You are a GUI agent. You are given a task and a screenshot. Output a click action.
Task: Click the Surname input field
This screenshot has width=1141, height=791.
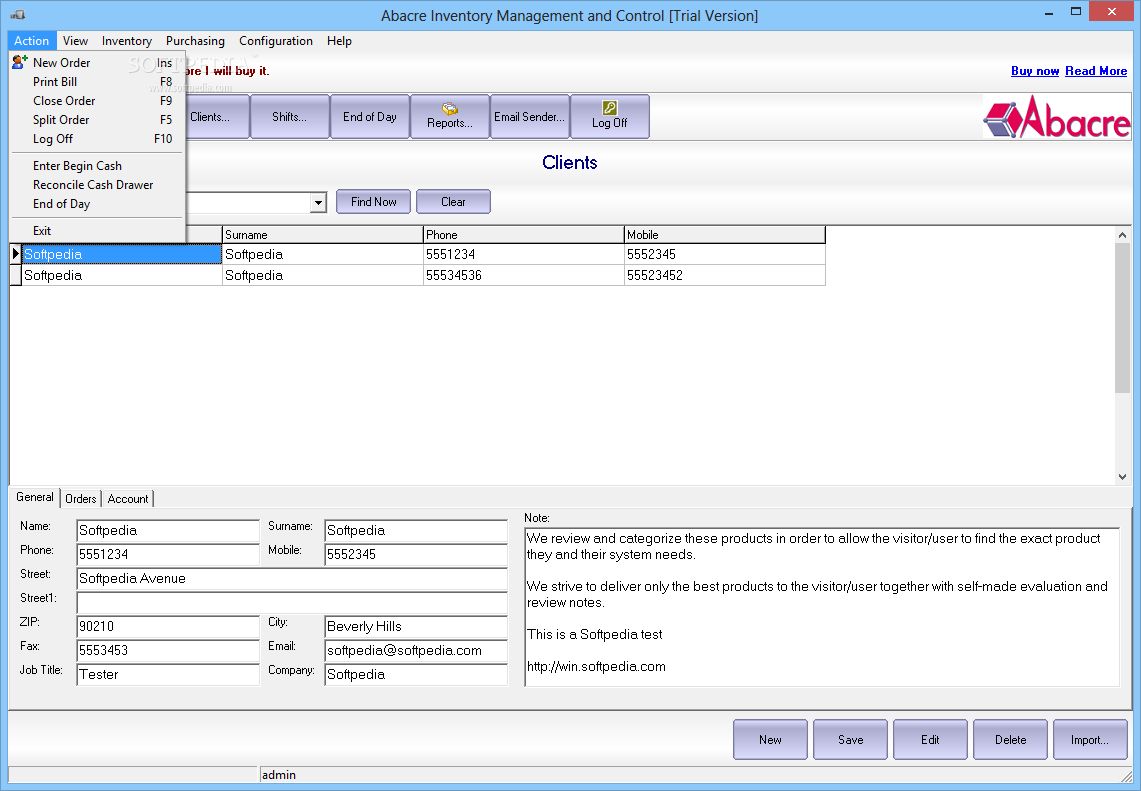click(416, 530)
